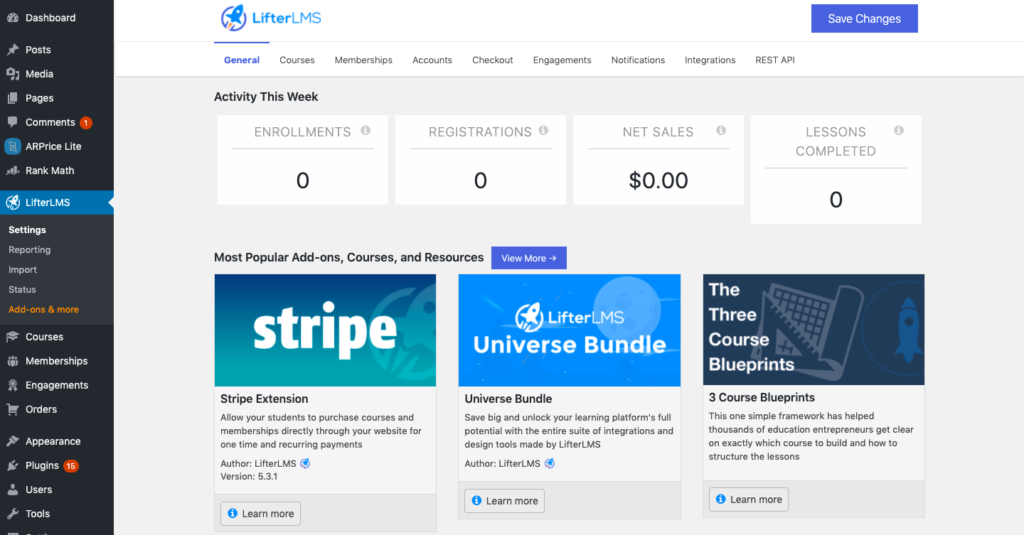Click the Registrations info icon

click(543, 131)
